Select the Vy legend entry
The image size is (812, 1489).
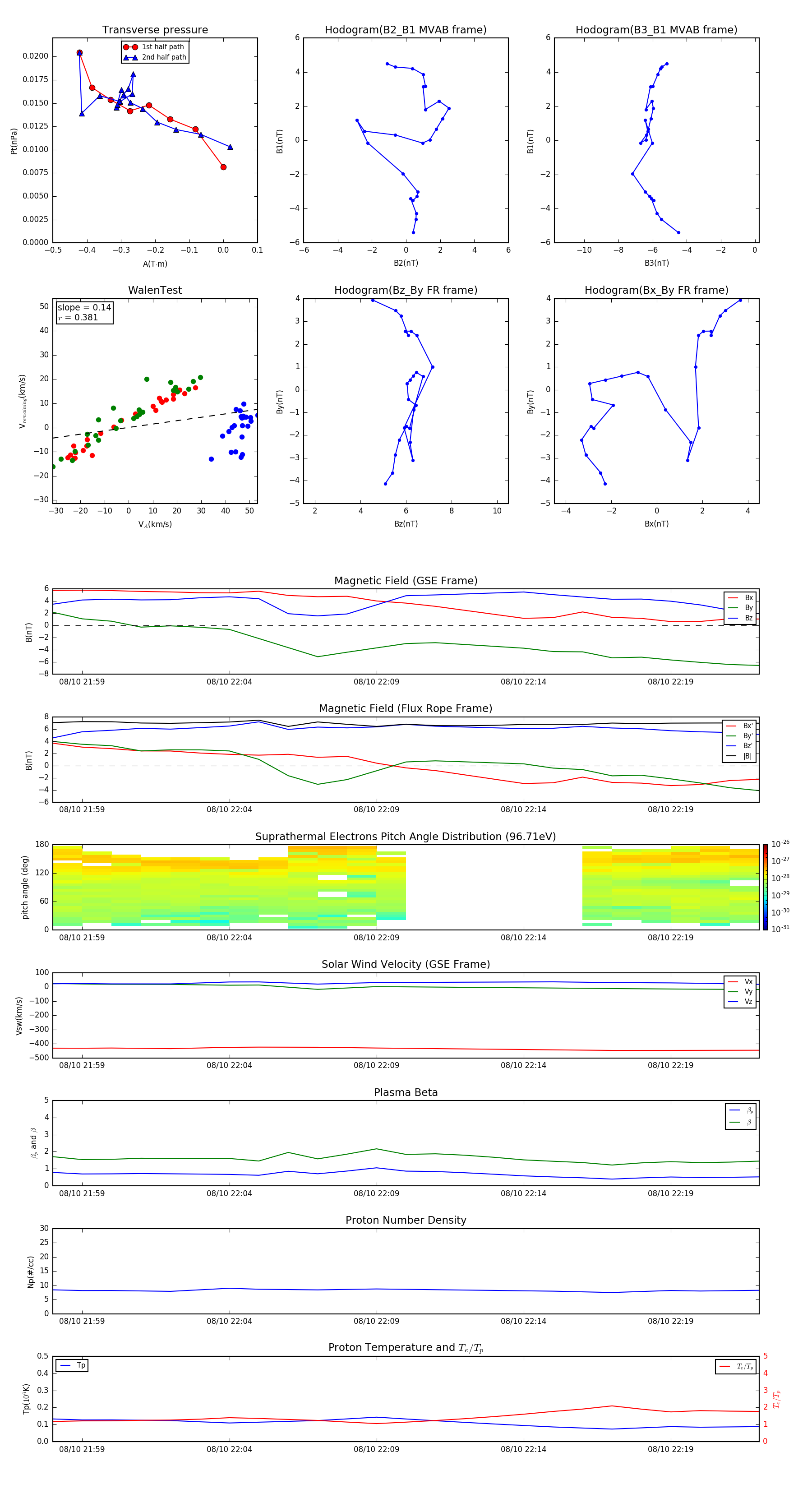coord(740,992)
